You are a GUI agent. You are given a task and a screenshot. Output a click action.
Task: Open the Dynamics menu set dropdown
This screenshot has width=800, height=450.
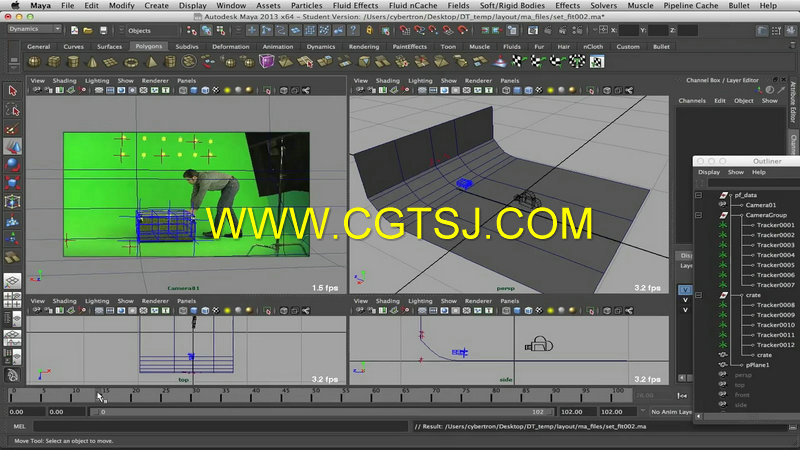tap(35, 29)
